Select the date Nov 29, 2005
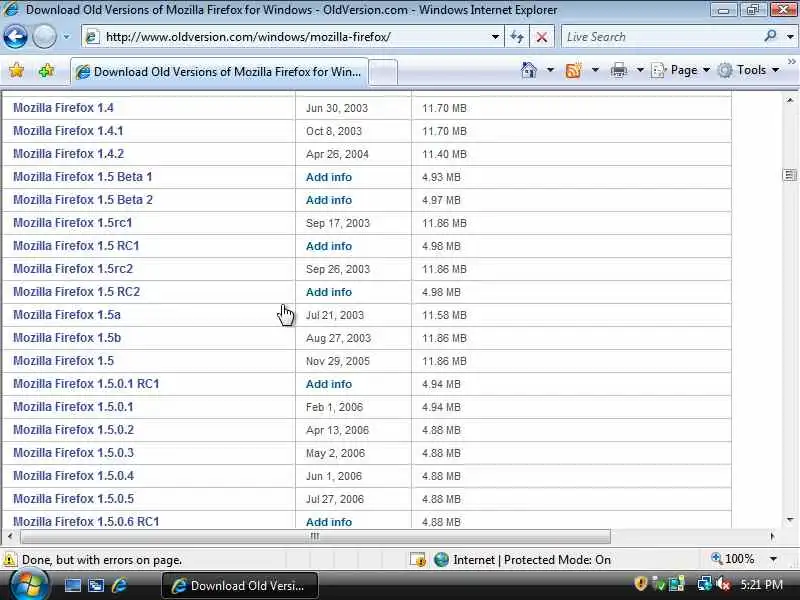The width and height of the screenshot is (800, 600). (x=337, y=361)
